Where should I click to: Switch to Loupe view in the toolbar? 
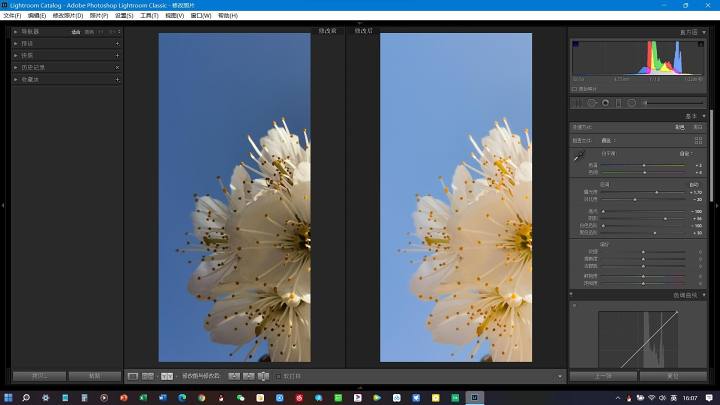click(x=133, y=376)
